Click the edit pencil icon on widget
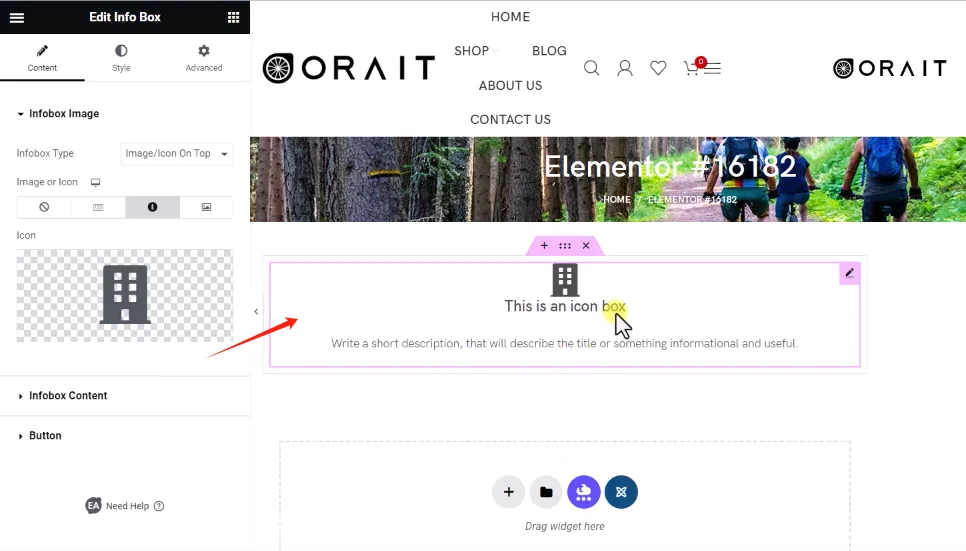Viewport: 966px width, 551px height. pos(849,273)
